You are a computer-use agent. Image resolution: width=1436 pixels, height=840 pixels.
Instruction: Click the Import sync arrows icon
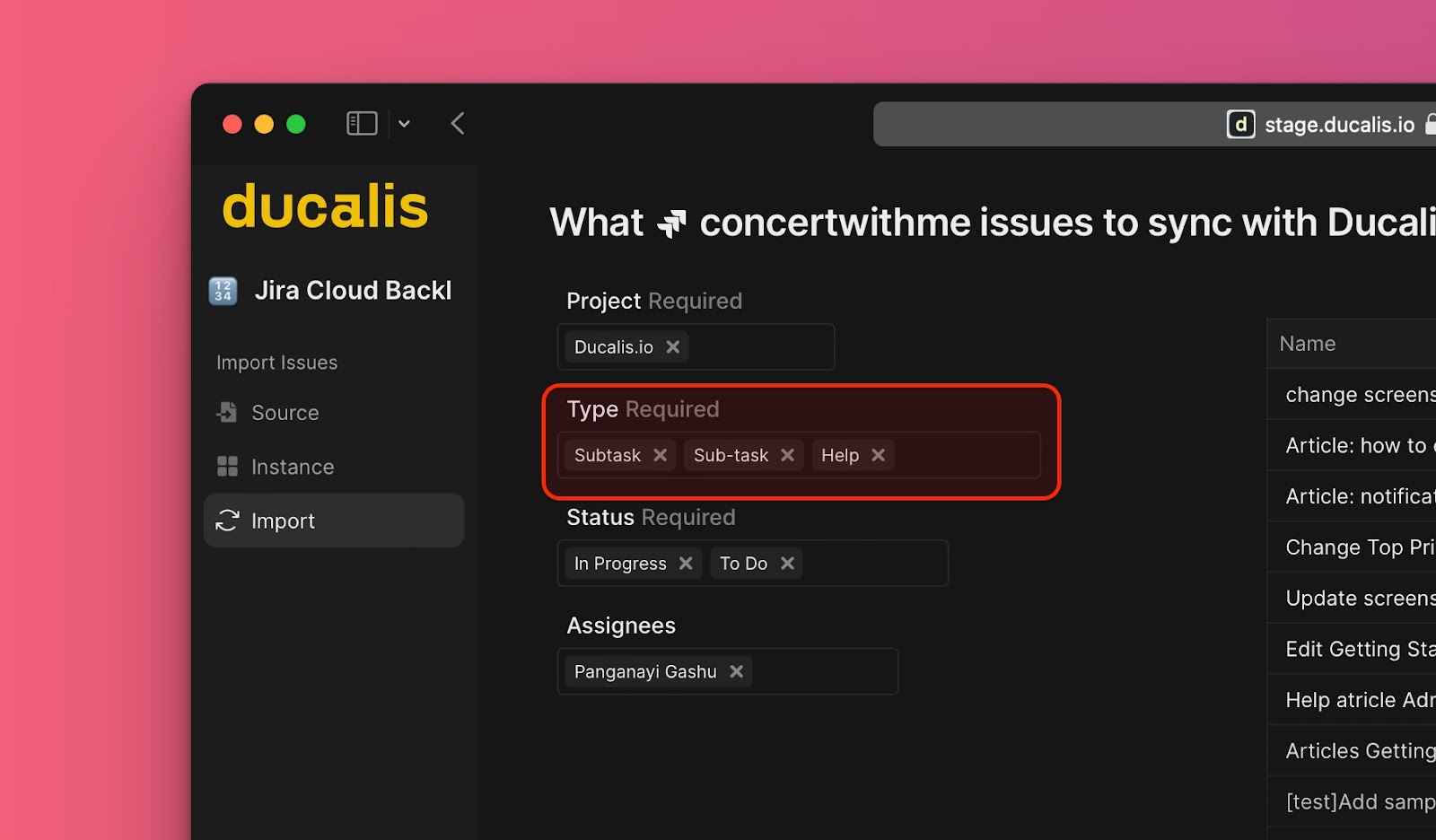click(x=227, y=521)
